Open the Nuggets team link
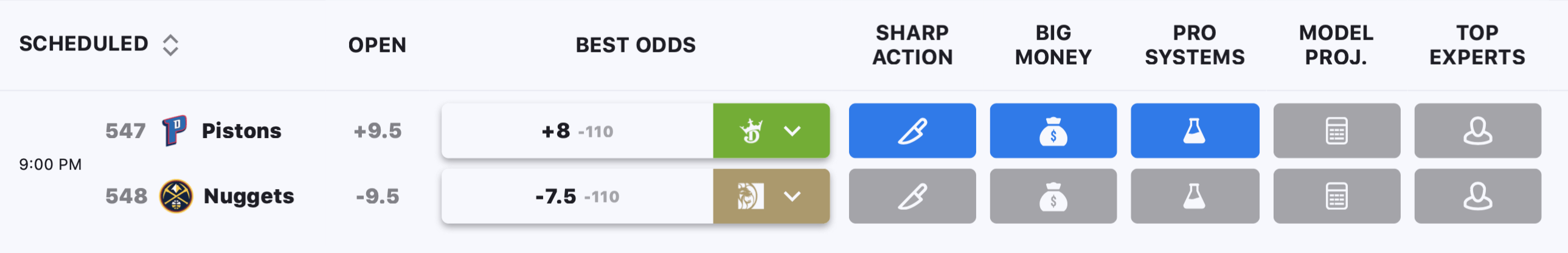Image resolution: width=1568 pixels, height=253 pixels. pyautogui.click(x=249, y=196)
